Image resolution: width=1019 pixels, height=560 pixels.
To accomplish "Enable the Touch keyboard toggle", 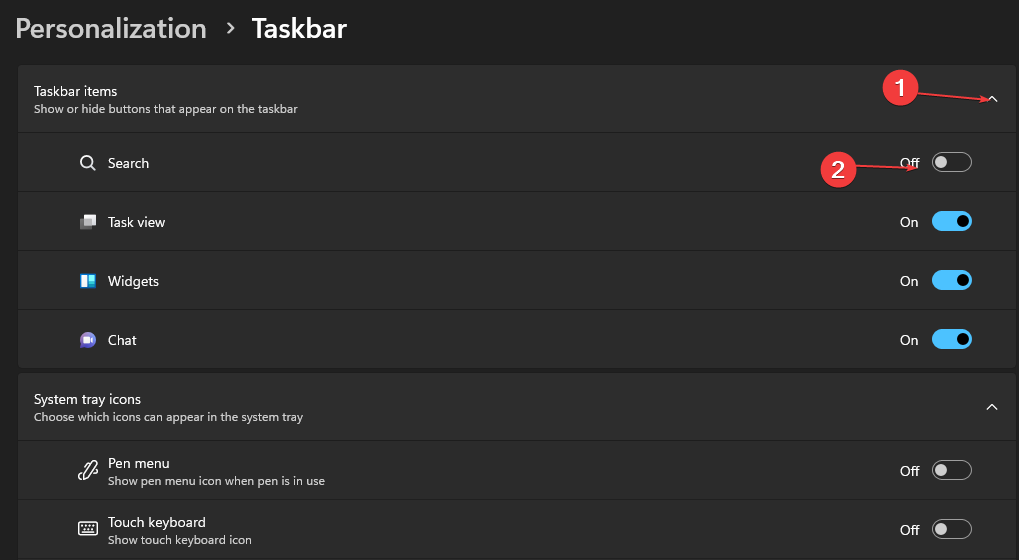I will pyautogui.click(x=951, y=529).
